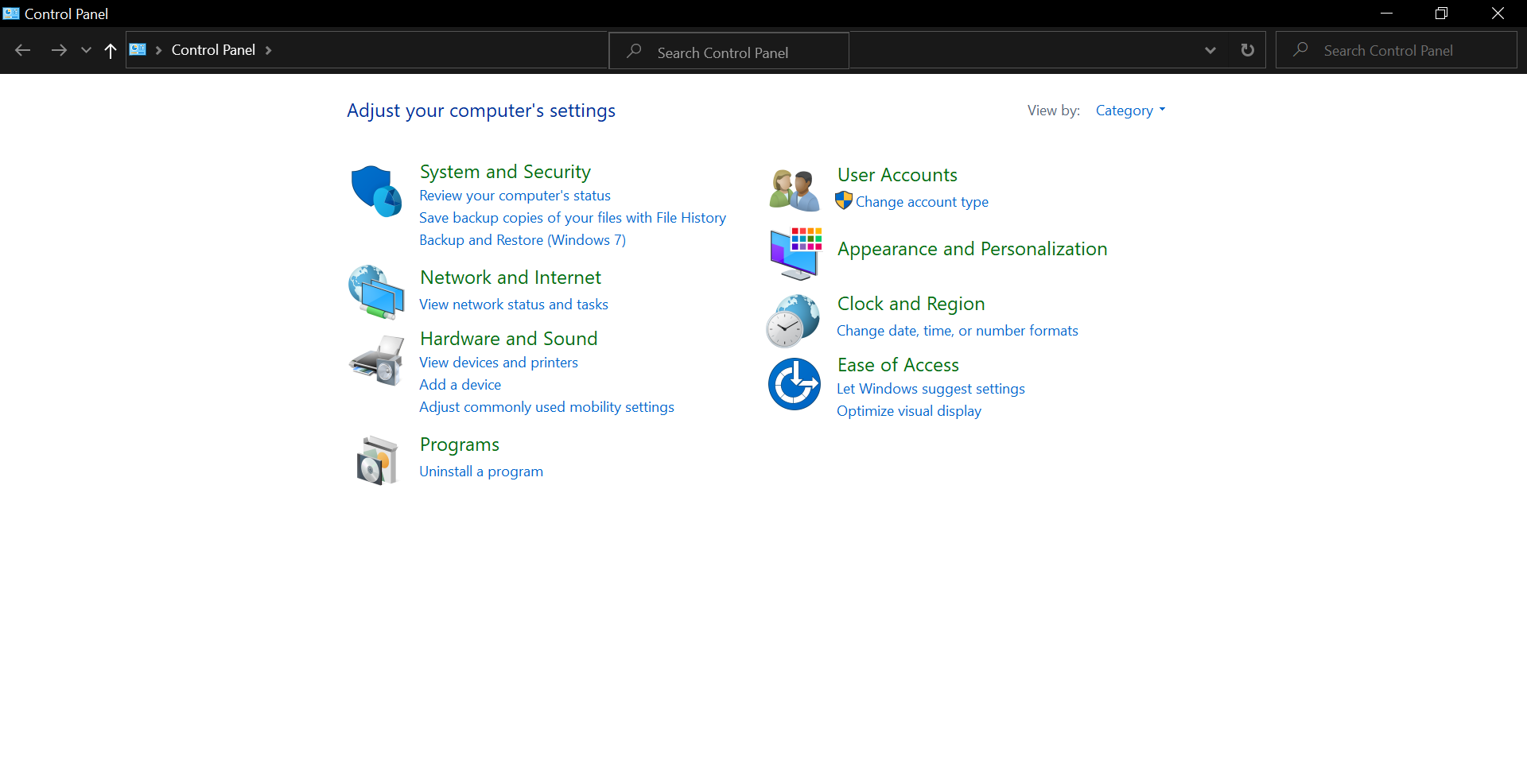Expand the address bar history dropdown
1527x784 pixels.
click(x=1210, y=50)
